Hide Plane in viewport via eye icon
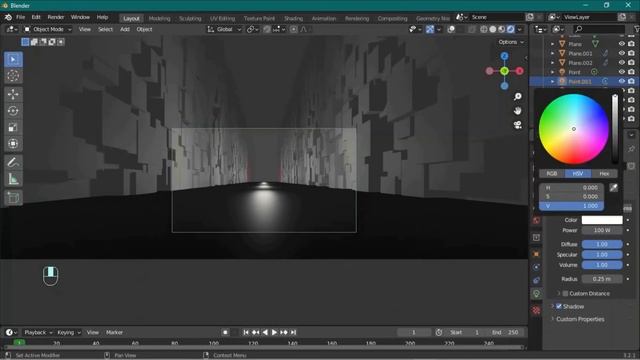The image size is (640, 360). (x=622, y=44)
